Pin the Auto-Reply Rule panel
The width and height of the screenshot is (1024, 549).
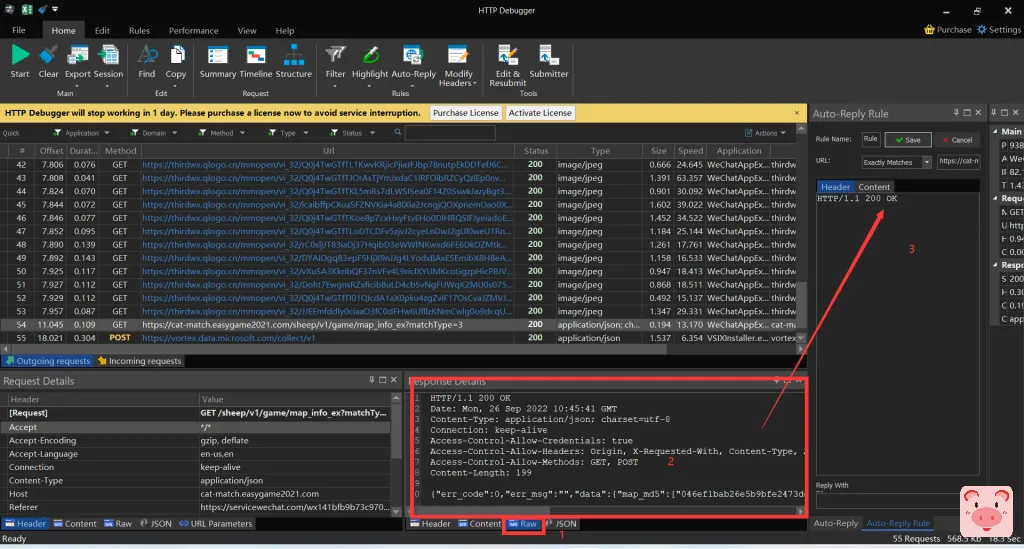coord(955,114)
